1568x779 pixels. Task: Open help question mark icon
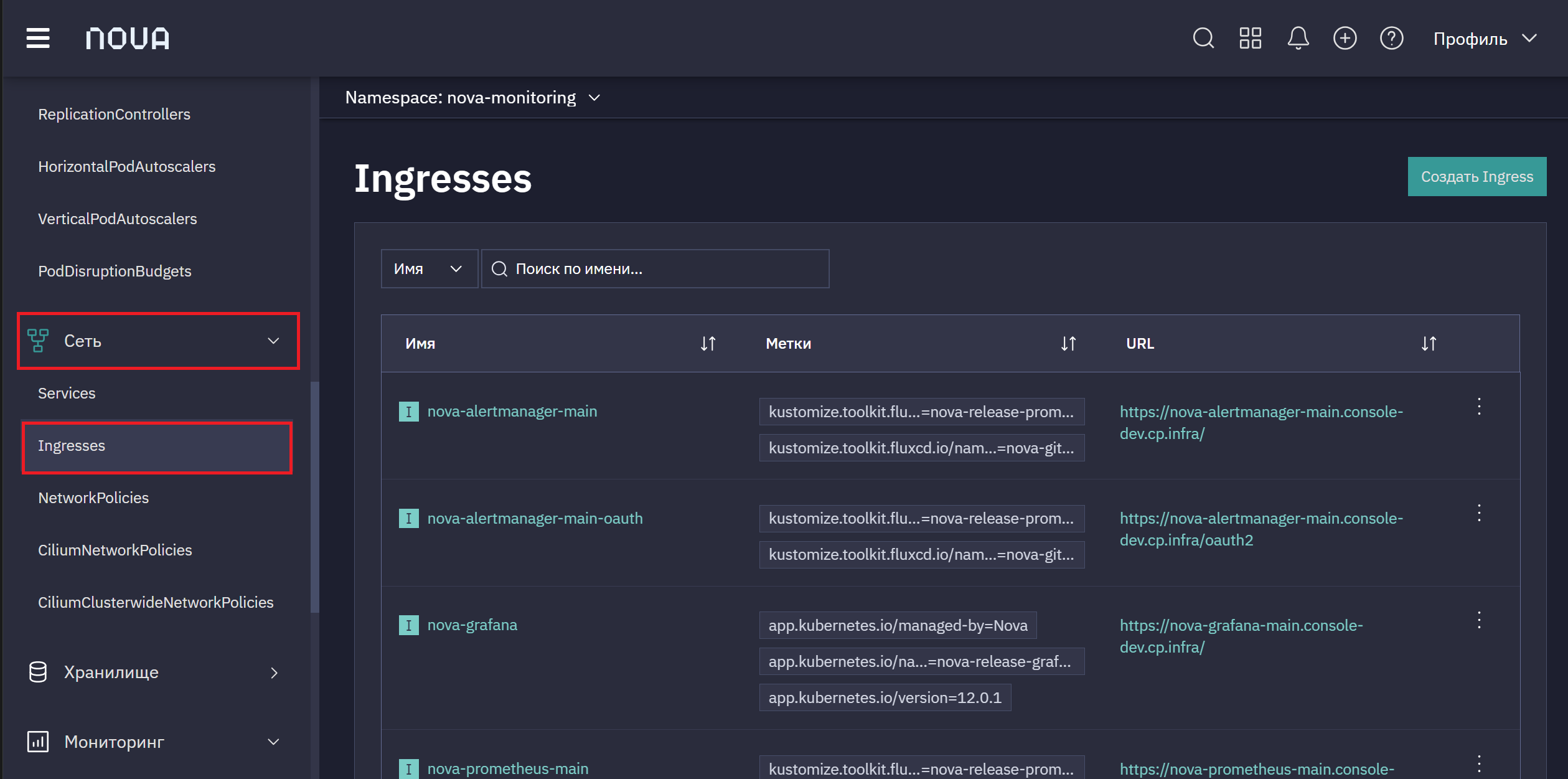click(1391, 38)
